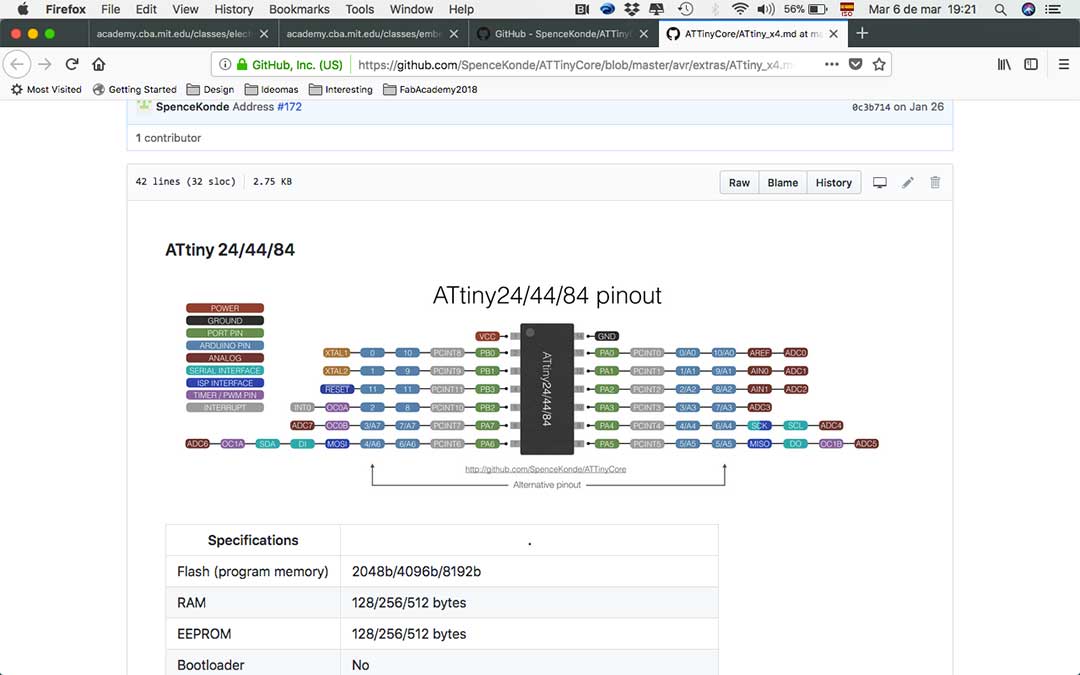Select the 'ATtiny 24/44/84' heading

229,249
